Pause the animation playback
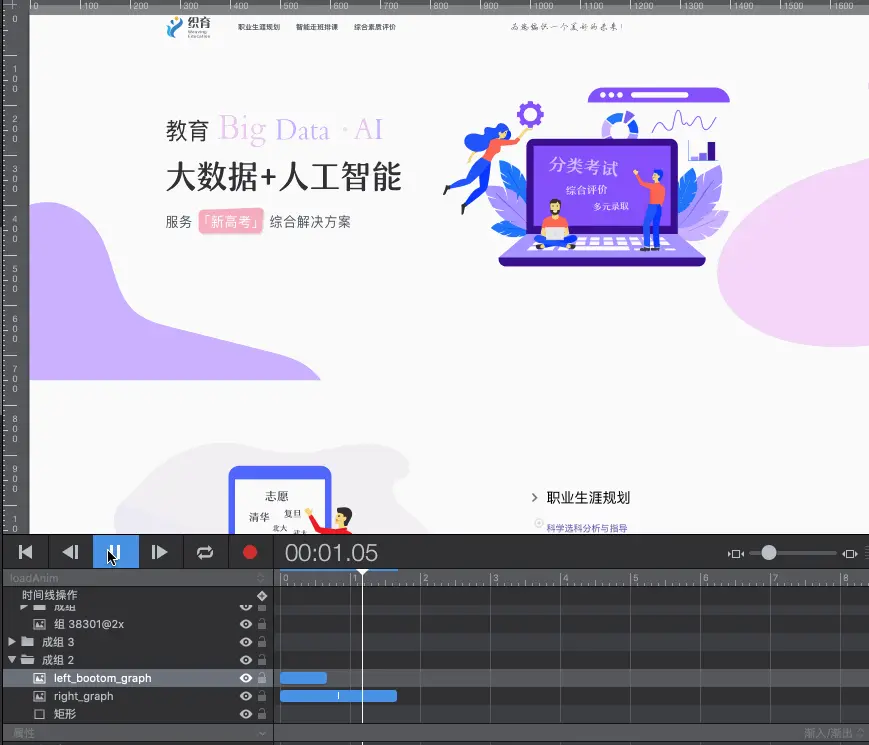This screenshot has height=745, width=869. click(x=115, y=552)
